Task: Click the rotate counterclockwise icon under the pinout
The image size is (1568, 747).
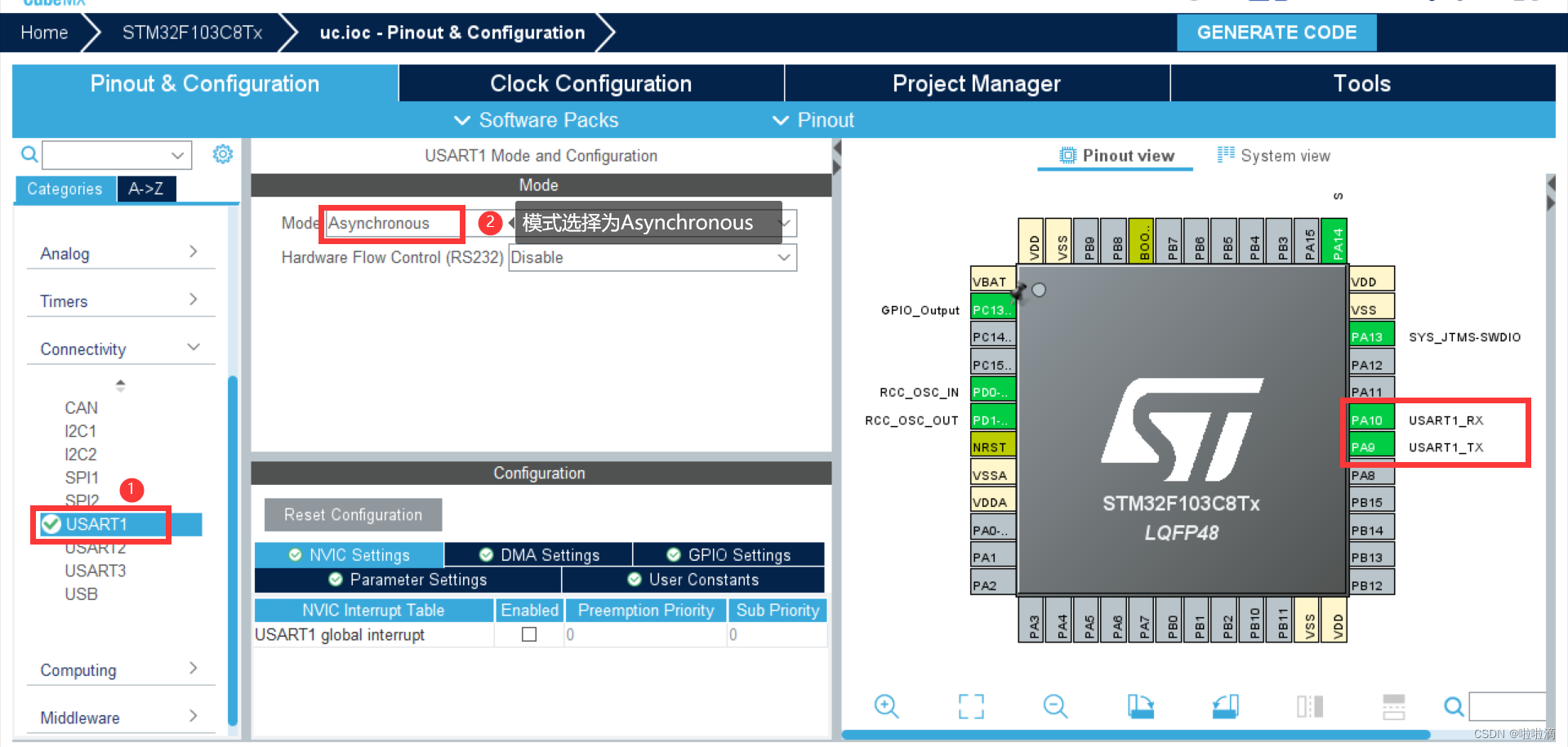Action: click(1225, 706)
